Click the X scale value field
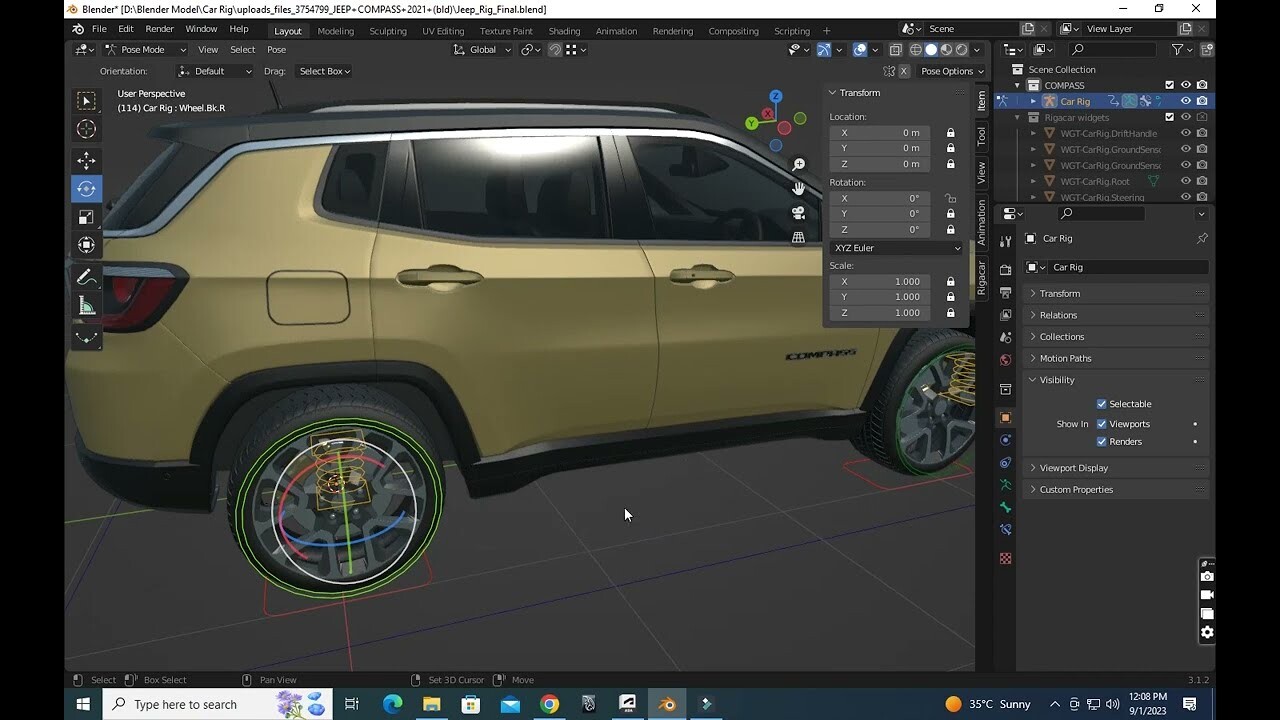 879,282
